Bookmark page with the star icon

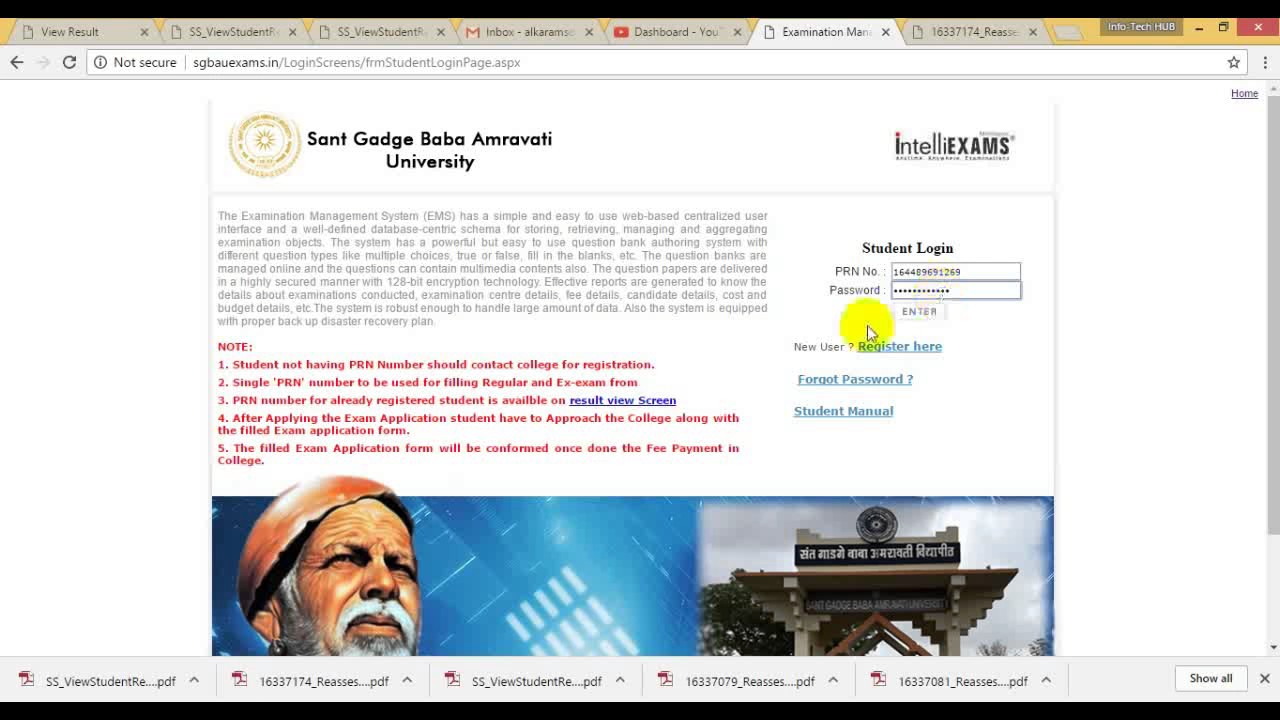pos(1234,62)
